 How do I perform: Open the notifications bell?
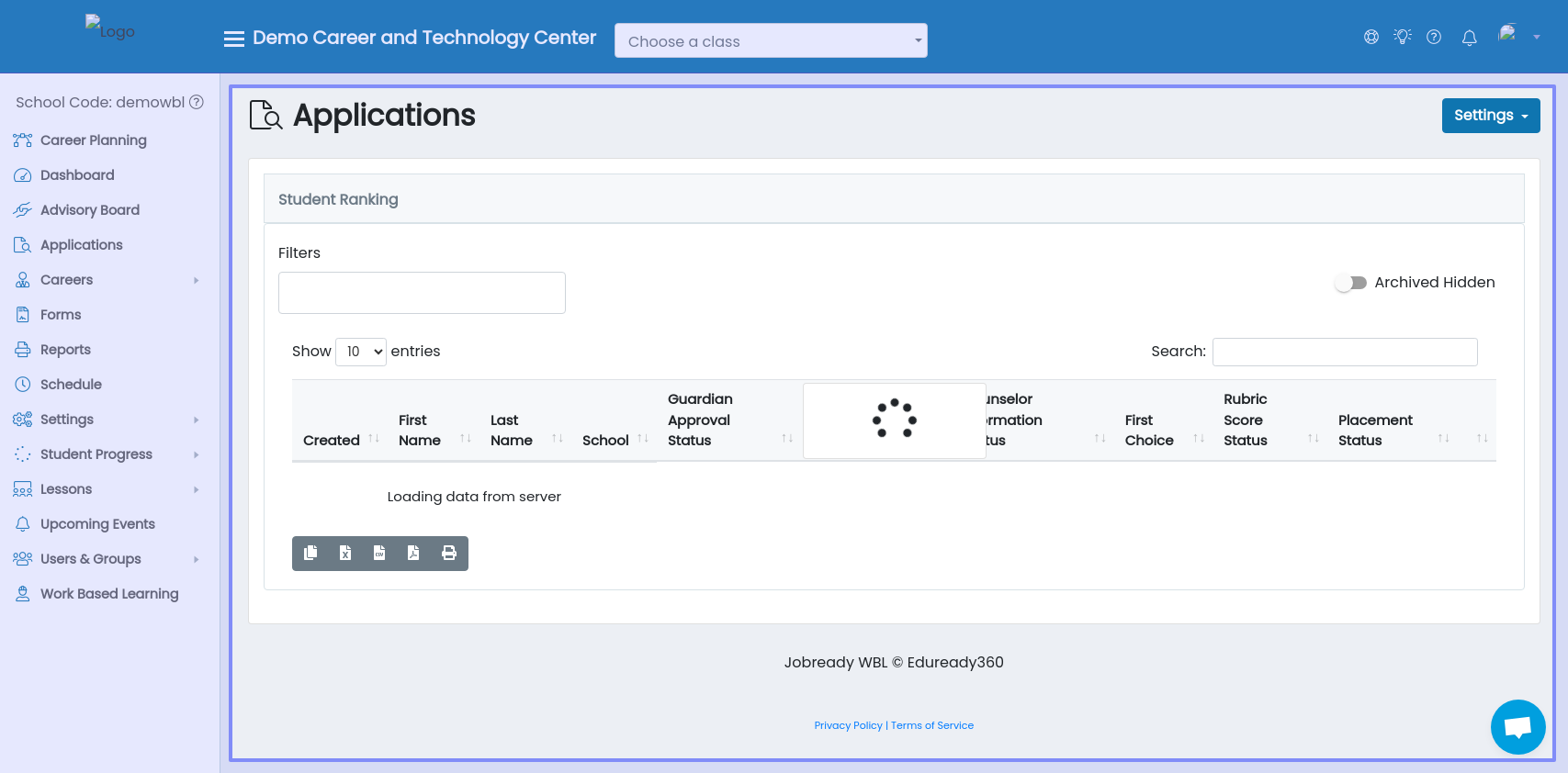[x=1469, y=38]
